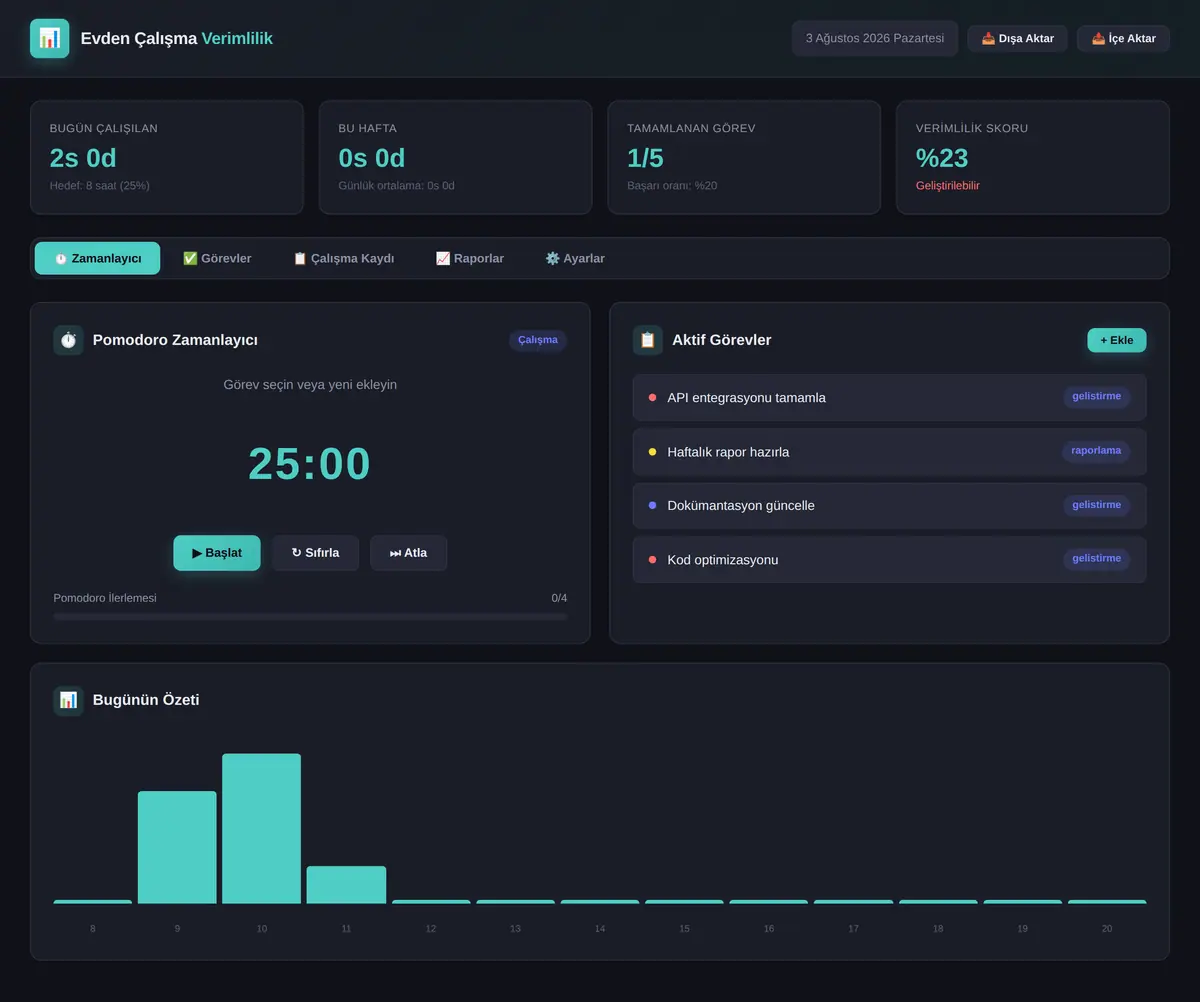Click the date 3 Ağustos 2026 Pazartesi
This screenshot has height=1002, width=1200.
(875, 39)
